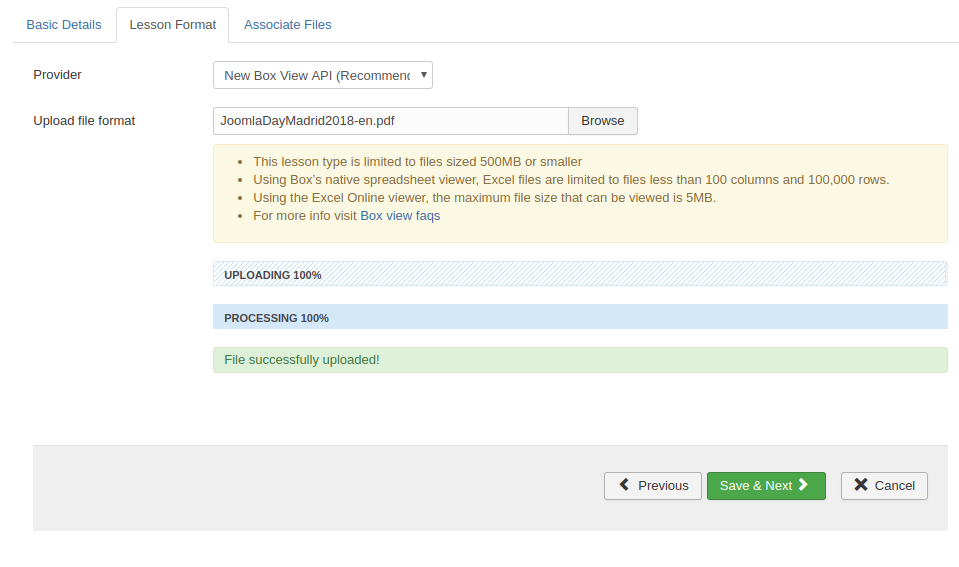The width and height of the screenshot is (959, 567).
Task: Click the Provider field label
Action: (x=58, y=75)
